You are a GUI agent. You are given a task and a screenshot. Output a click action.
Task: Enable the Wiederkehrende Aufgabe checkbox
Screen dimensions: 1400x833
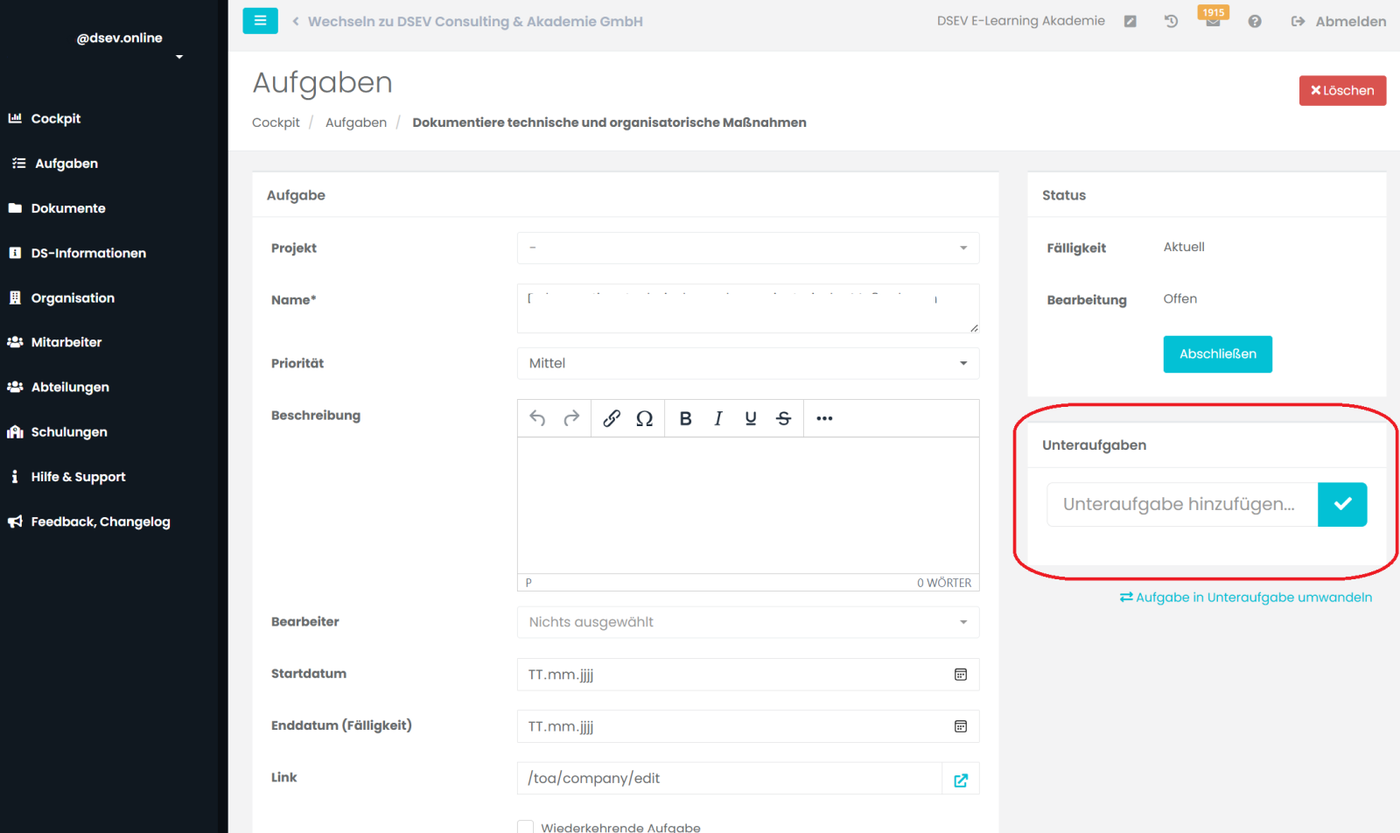pyautogui.click(x=526, y=827)
